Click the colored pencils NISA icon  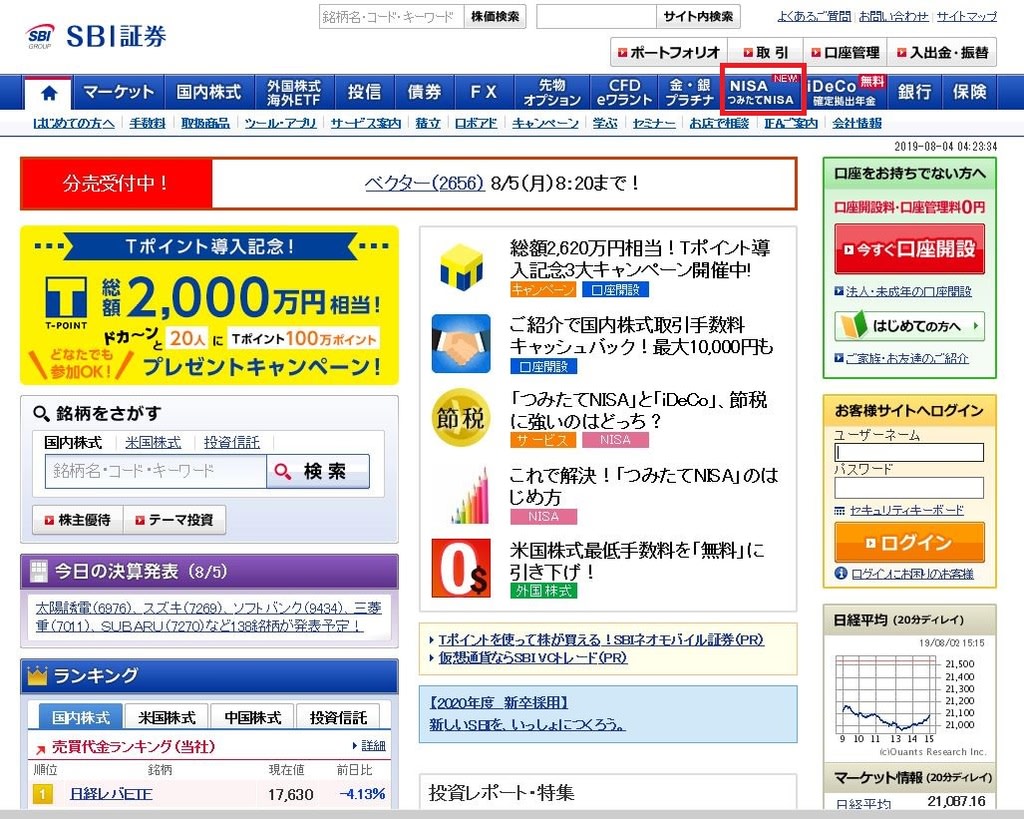tap(470, 494)
